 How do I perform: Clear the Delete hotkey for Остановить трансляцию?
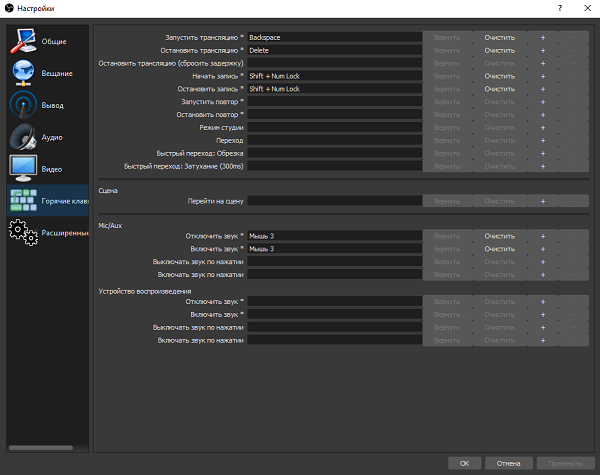pyautogui.click(x=499, y=50)
